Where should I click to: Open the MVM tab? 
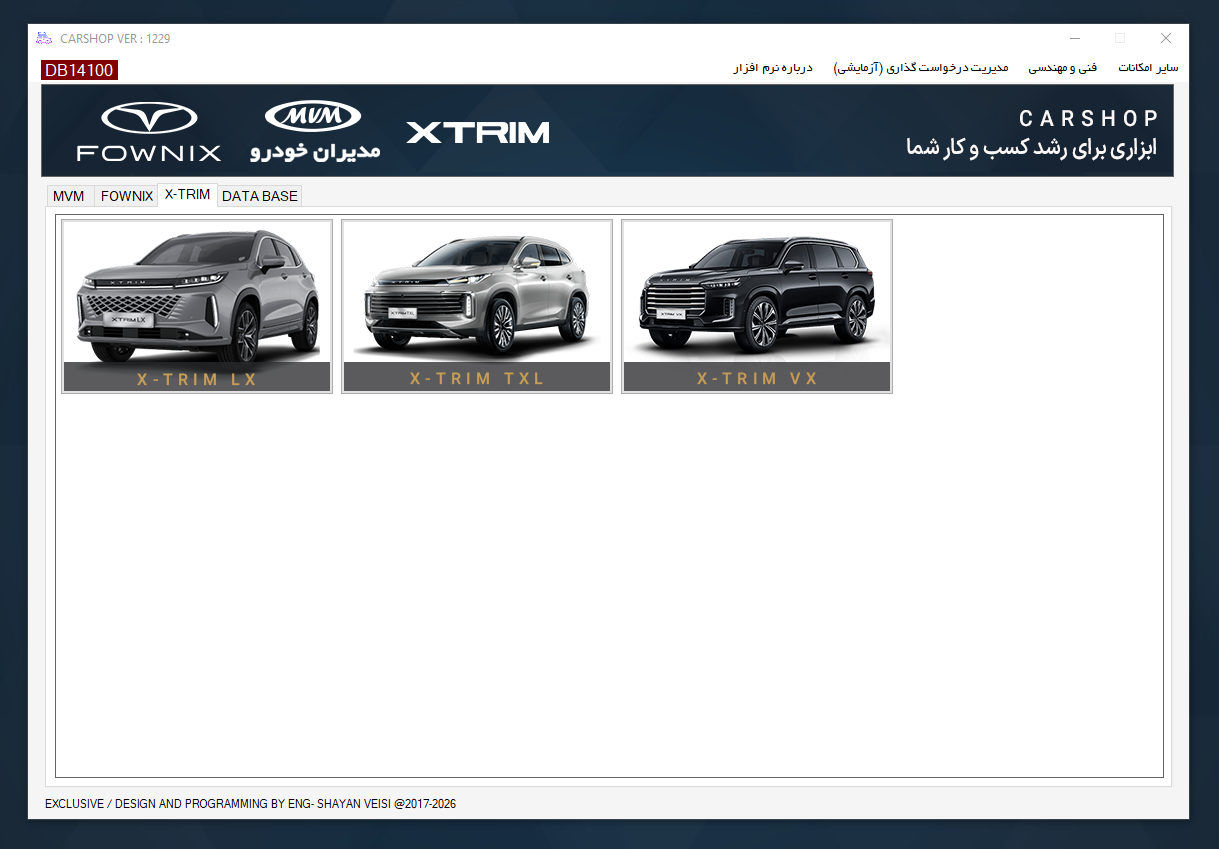point(69,196)
